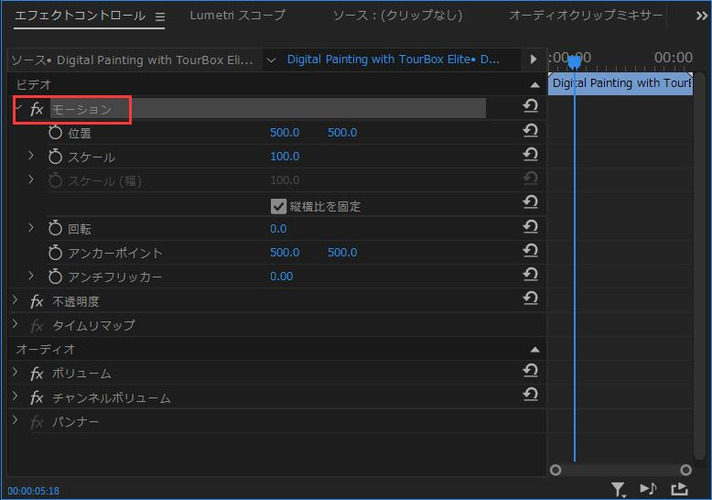
Task: Select the エフェクトコントロール tab
Action: point(80,15)
